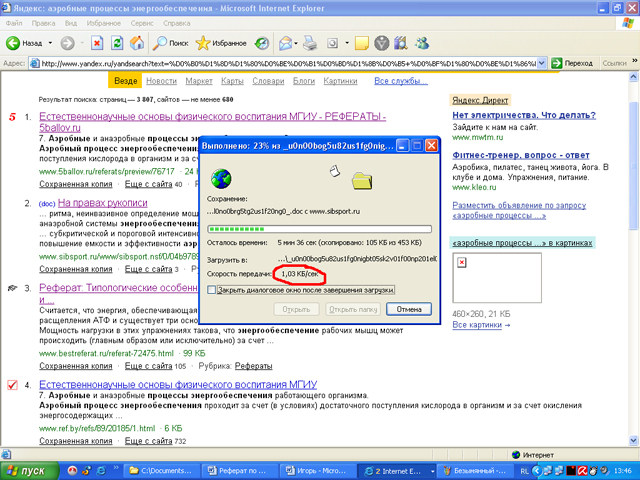Click the Edit page toolbar icon
Image resolution: width=640 pixels, height=480 pixels.
coord(332,43)
